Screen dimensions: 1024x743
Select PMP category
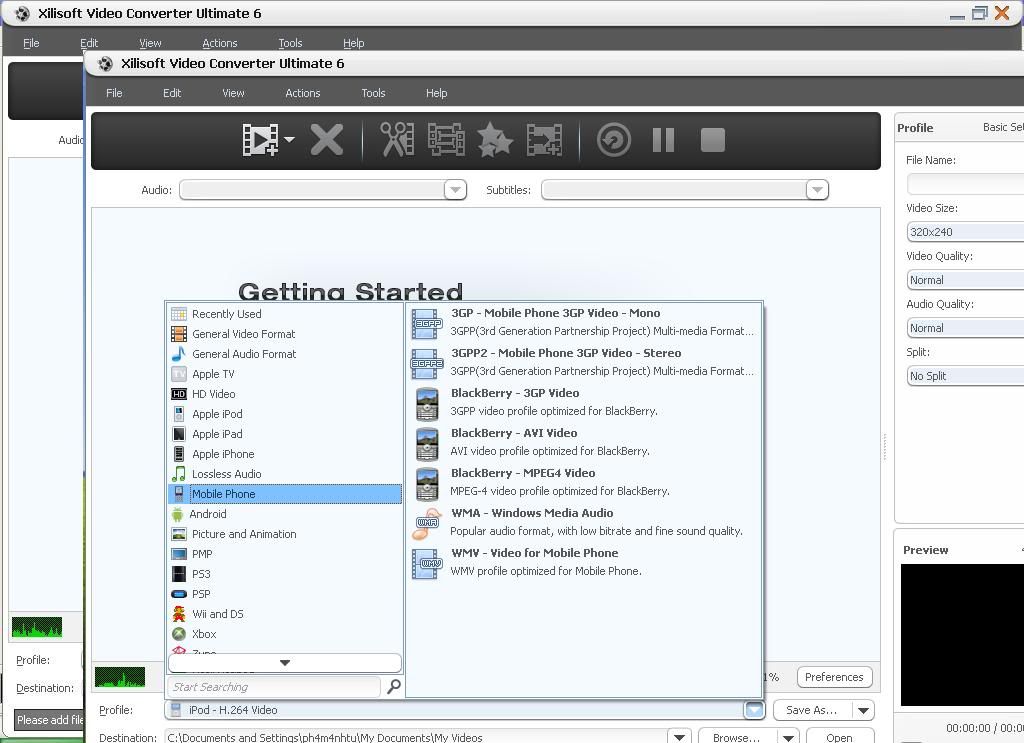pos(285,554)
